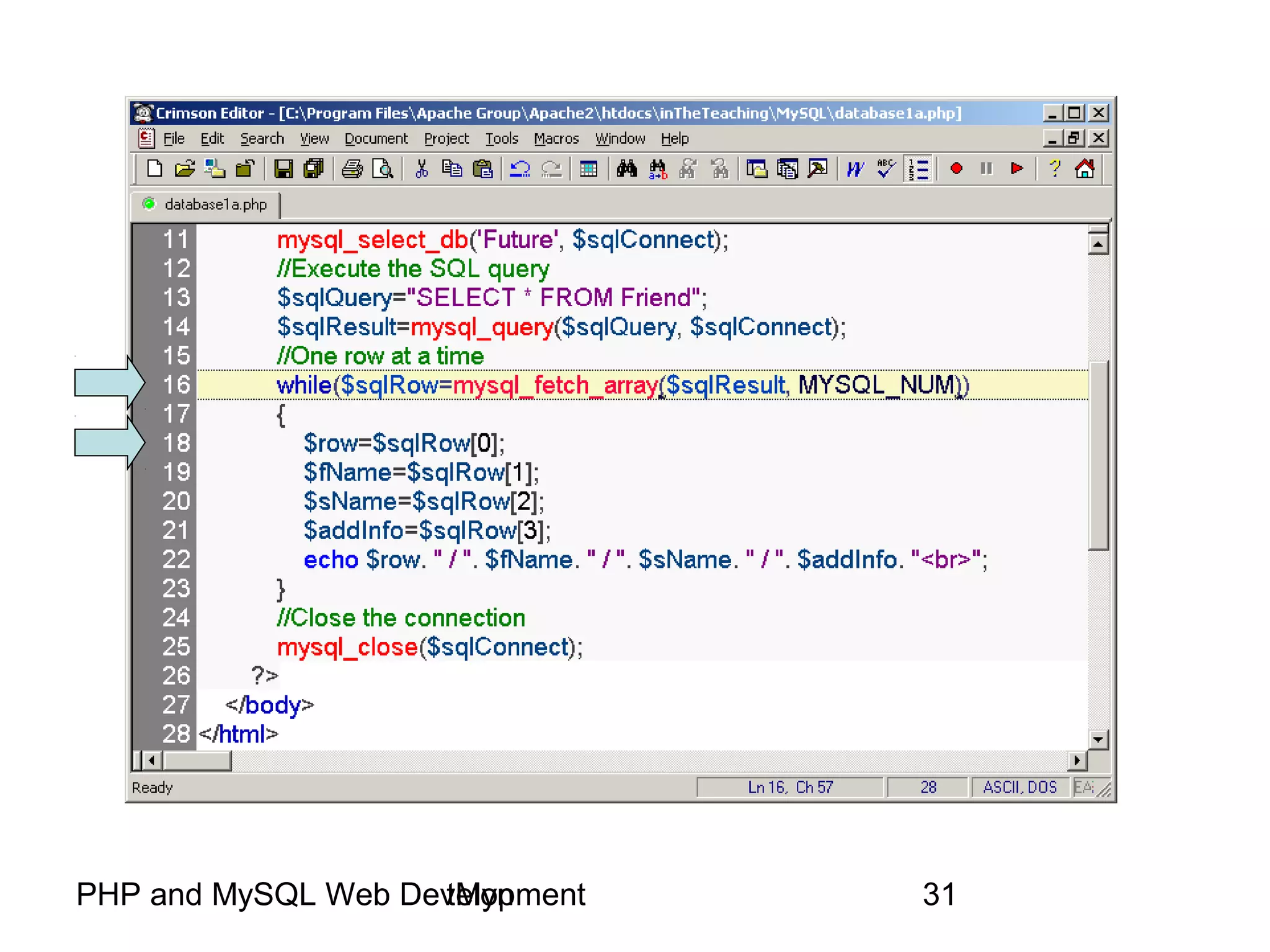Click the document icon left of File menu
This screenshot has height=952, width=1270.
tap(146, 138)
